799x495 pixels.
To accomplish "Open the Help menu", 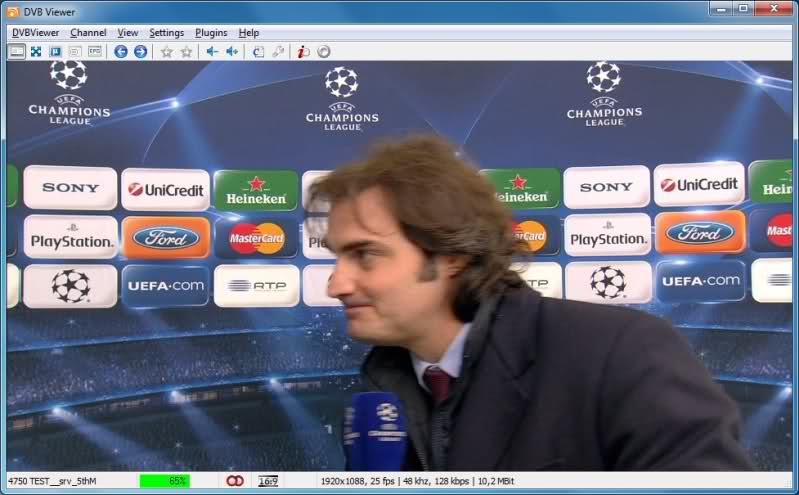I will [249, 33].
